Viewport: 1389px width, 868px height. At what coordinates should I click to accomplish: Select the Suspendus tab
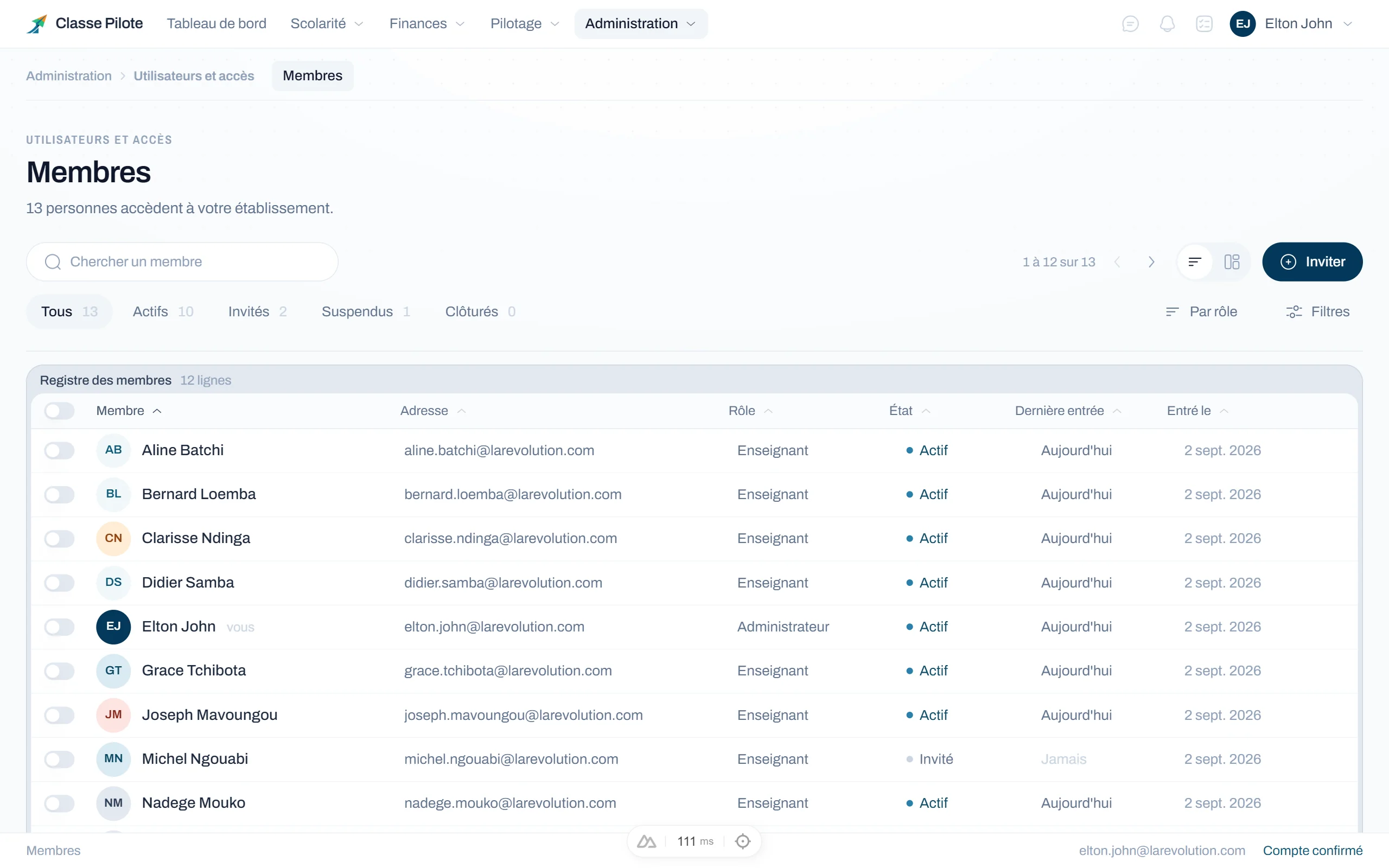point(366,312)
